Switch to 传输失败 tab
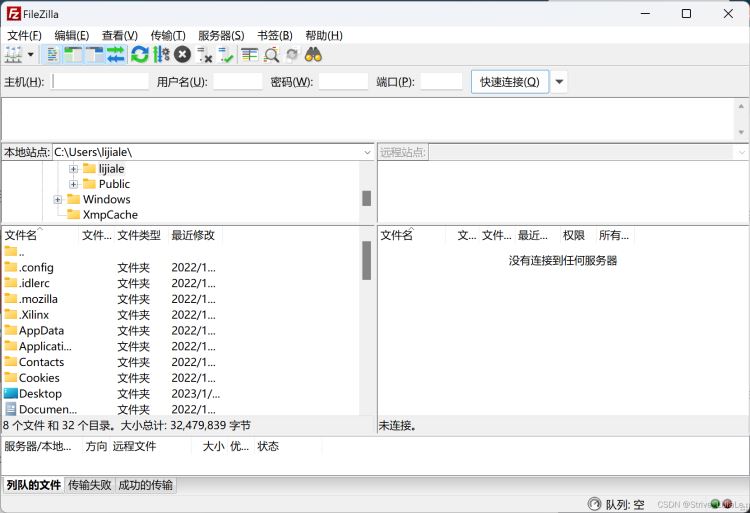The image size is (750, 513). tap(89, 485)
